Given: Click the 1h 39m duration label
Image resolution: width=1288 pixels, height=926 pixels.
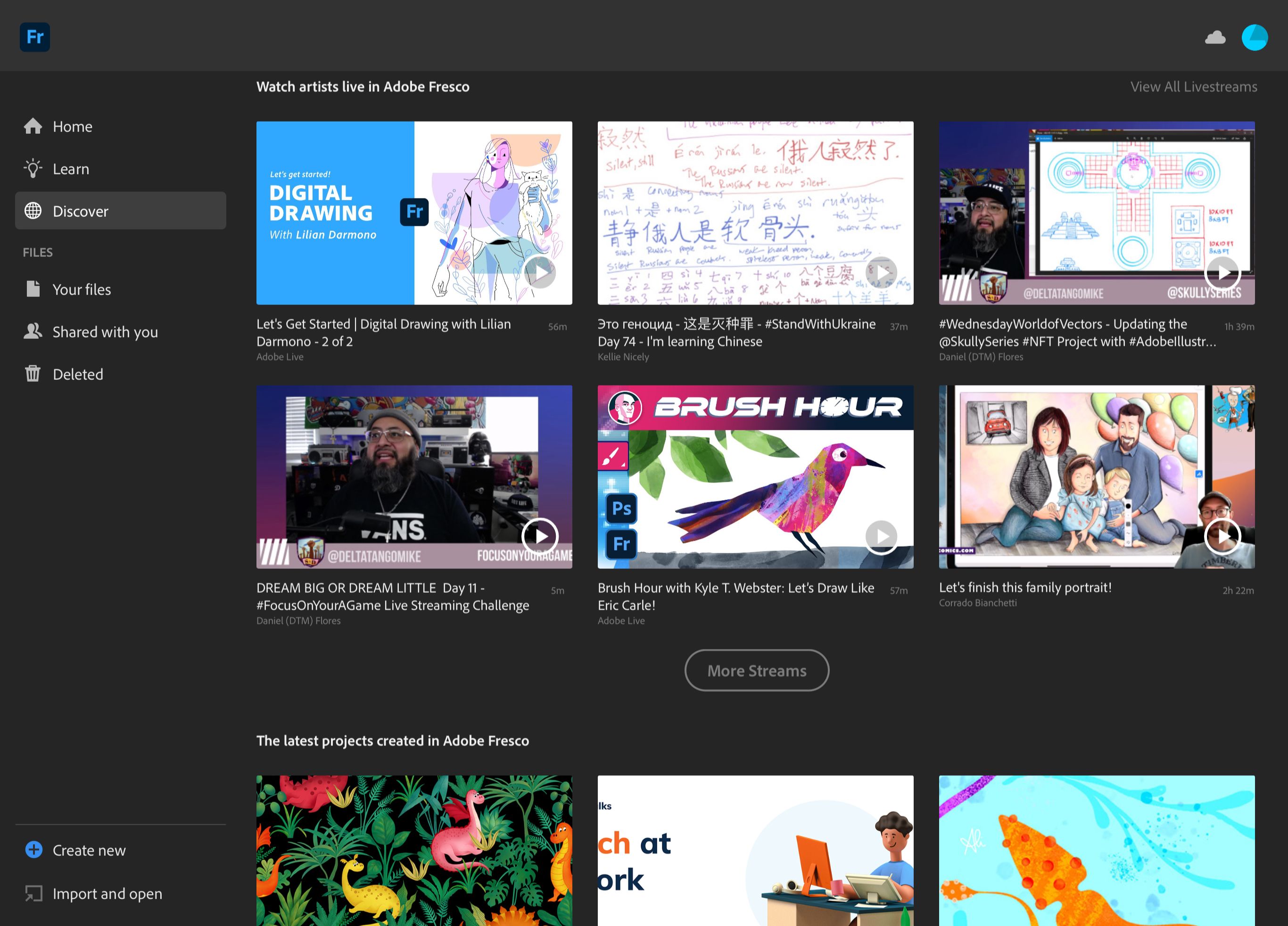Looking at the screenshot, I should (1239, 327).
